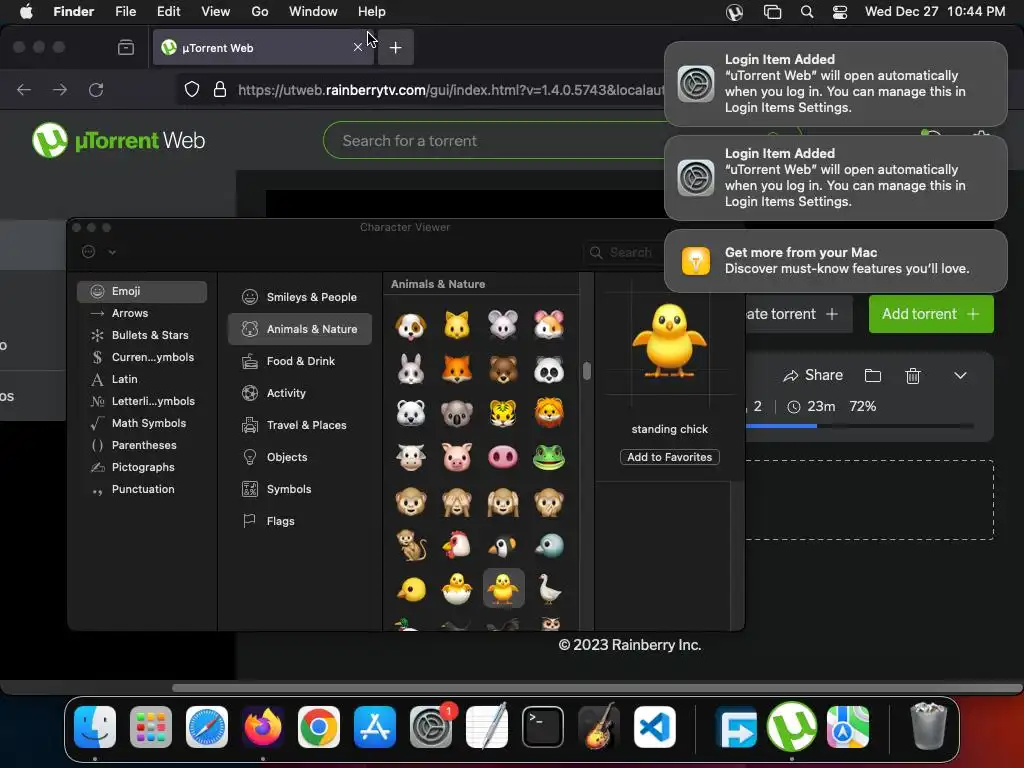
Task: Select the hatching chick emoji
Action: [456, 588]
